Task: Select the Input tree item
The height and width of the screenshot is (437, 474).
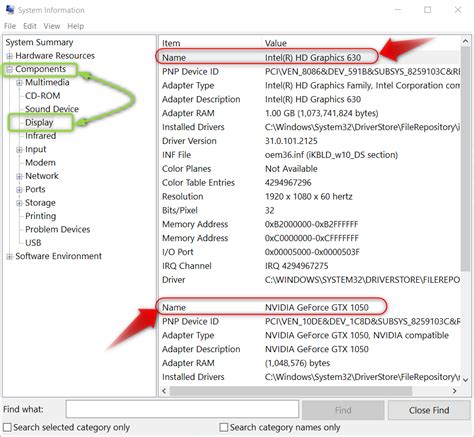Action: coord(36,149)
